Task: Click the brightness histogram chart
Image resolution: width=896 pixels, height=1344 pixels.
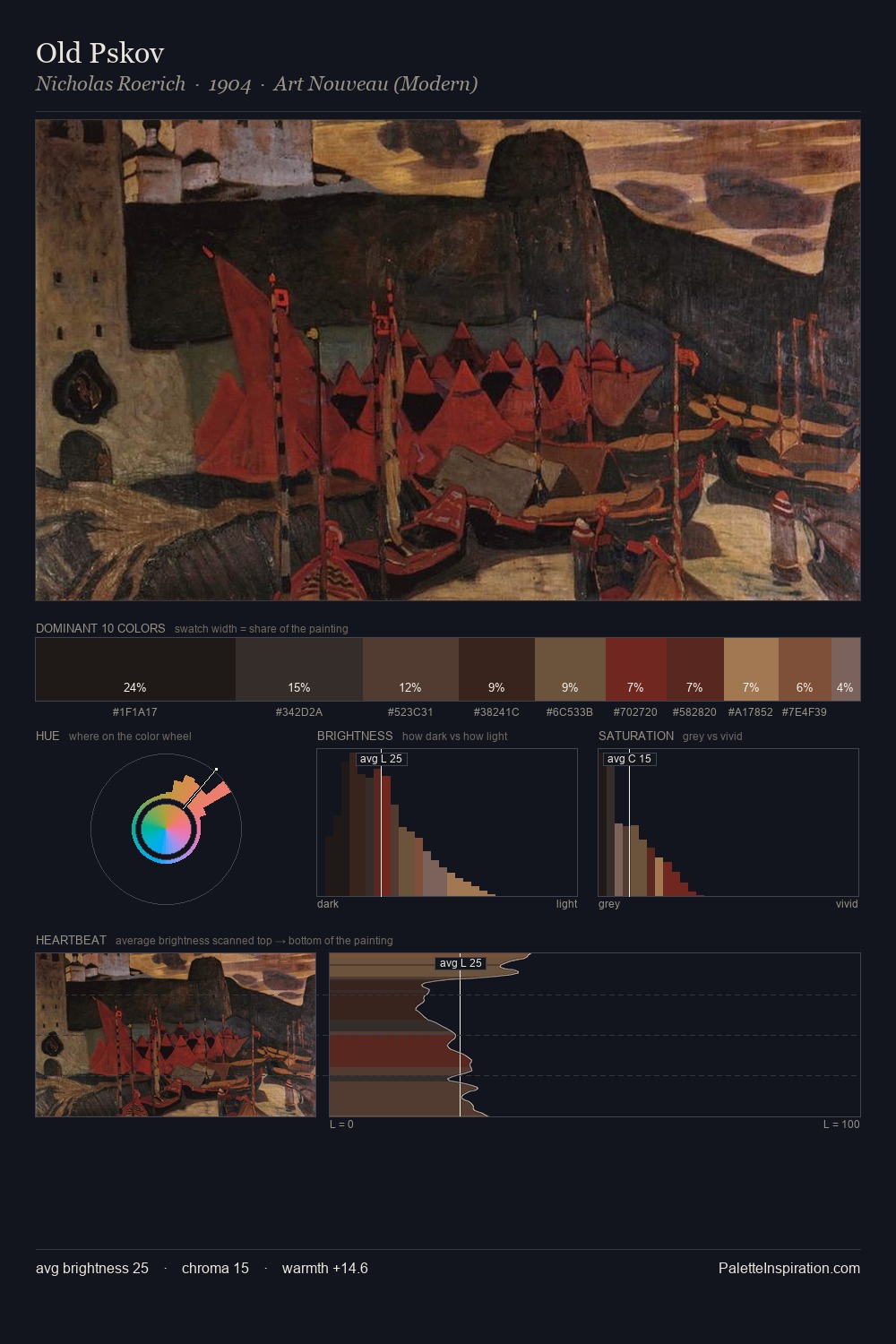Action: click(x=447, y=823)
